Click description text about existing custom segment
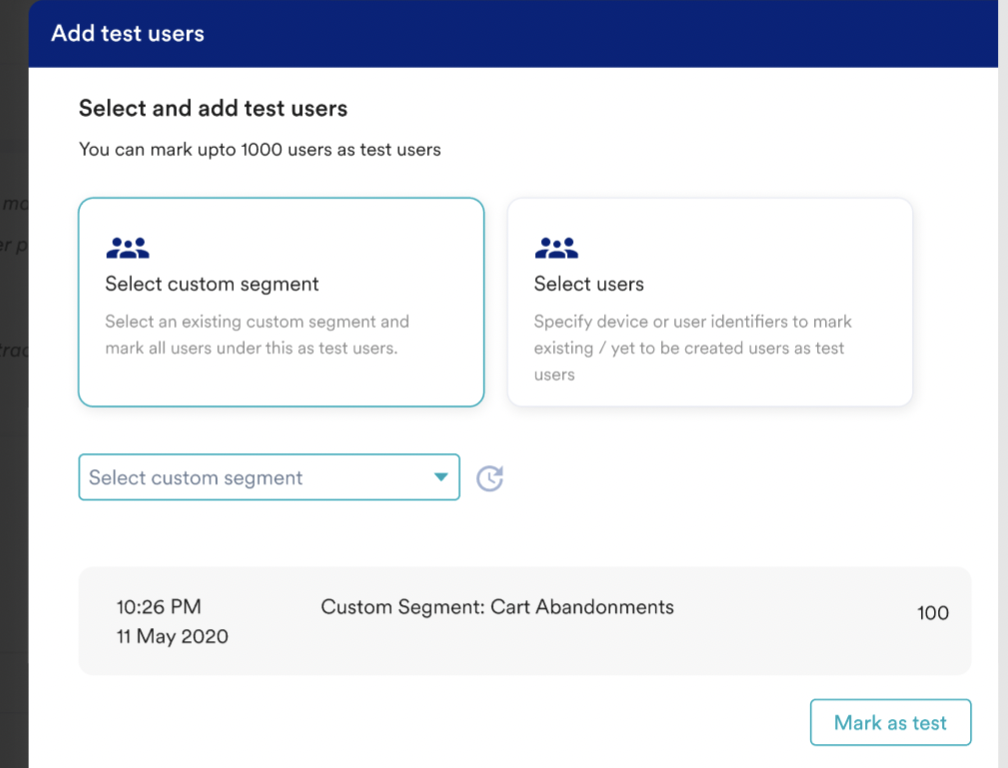The image size is (1008, 768). click(x=257, y=335)
